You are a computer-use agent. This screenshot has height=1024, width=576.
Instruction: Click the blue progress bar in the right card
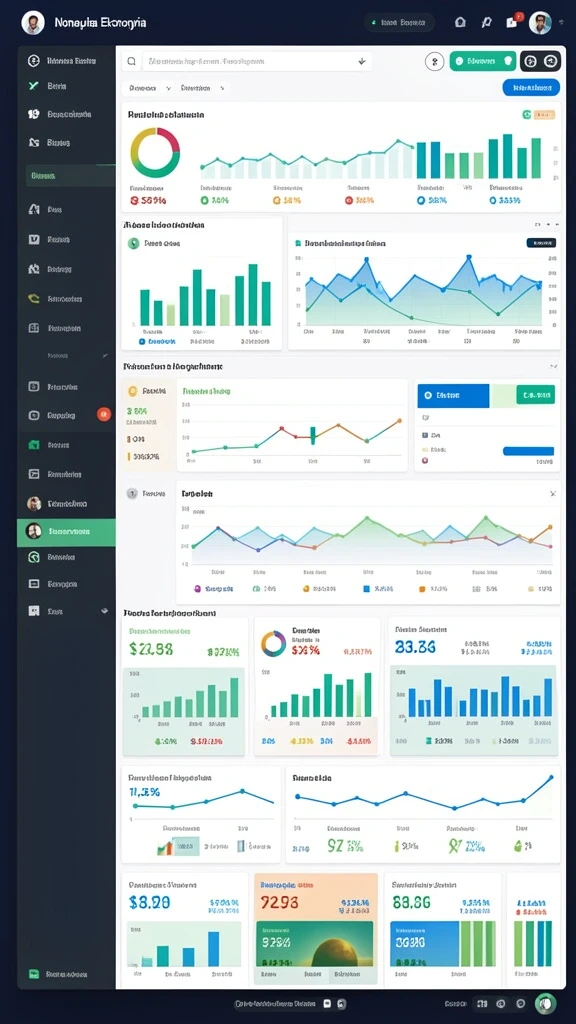click(x=528, y=451)
